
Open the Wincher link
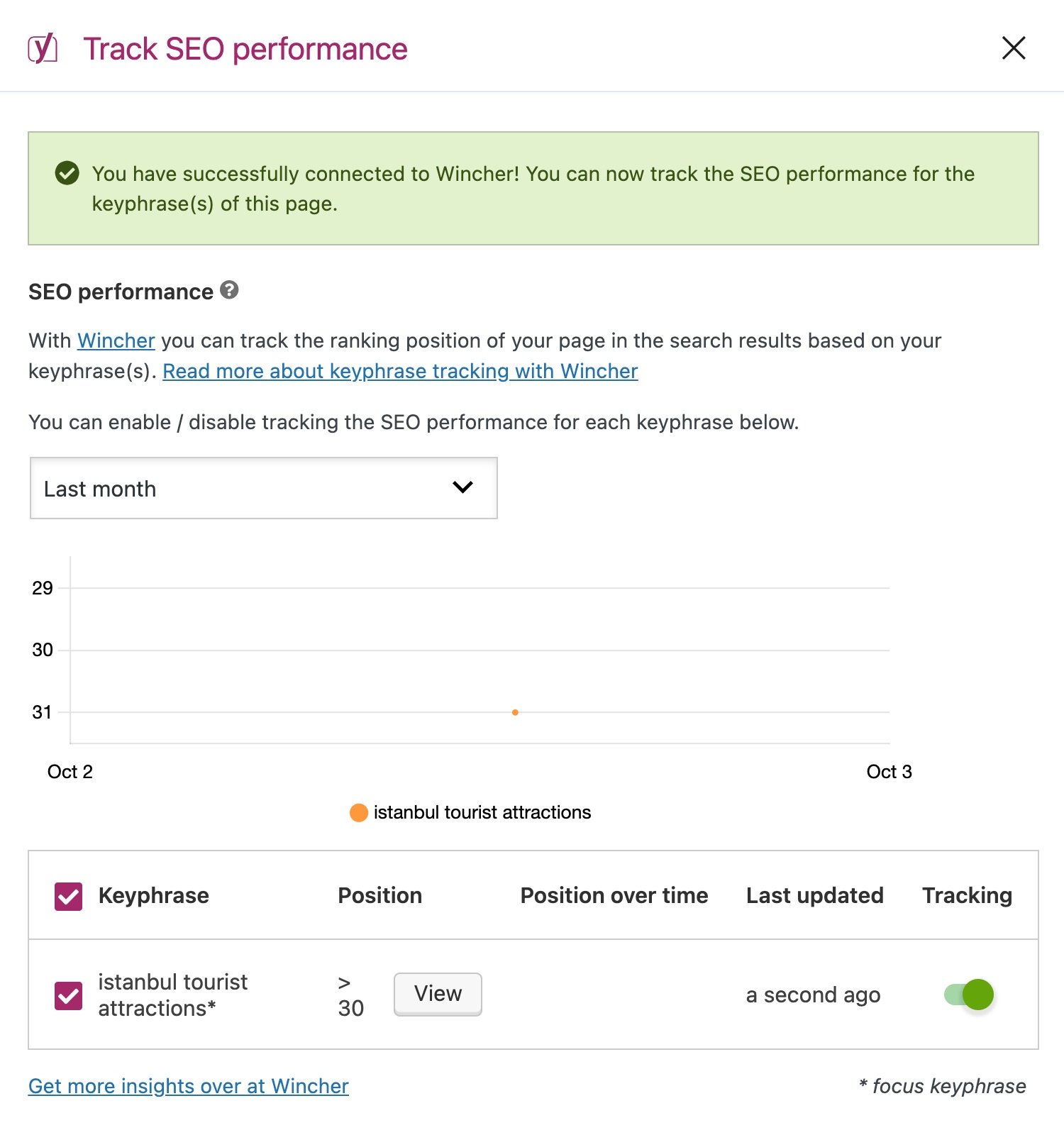click(x=116, y=341)
